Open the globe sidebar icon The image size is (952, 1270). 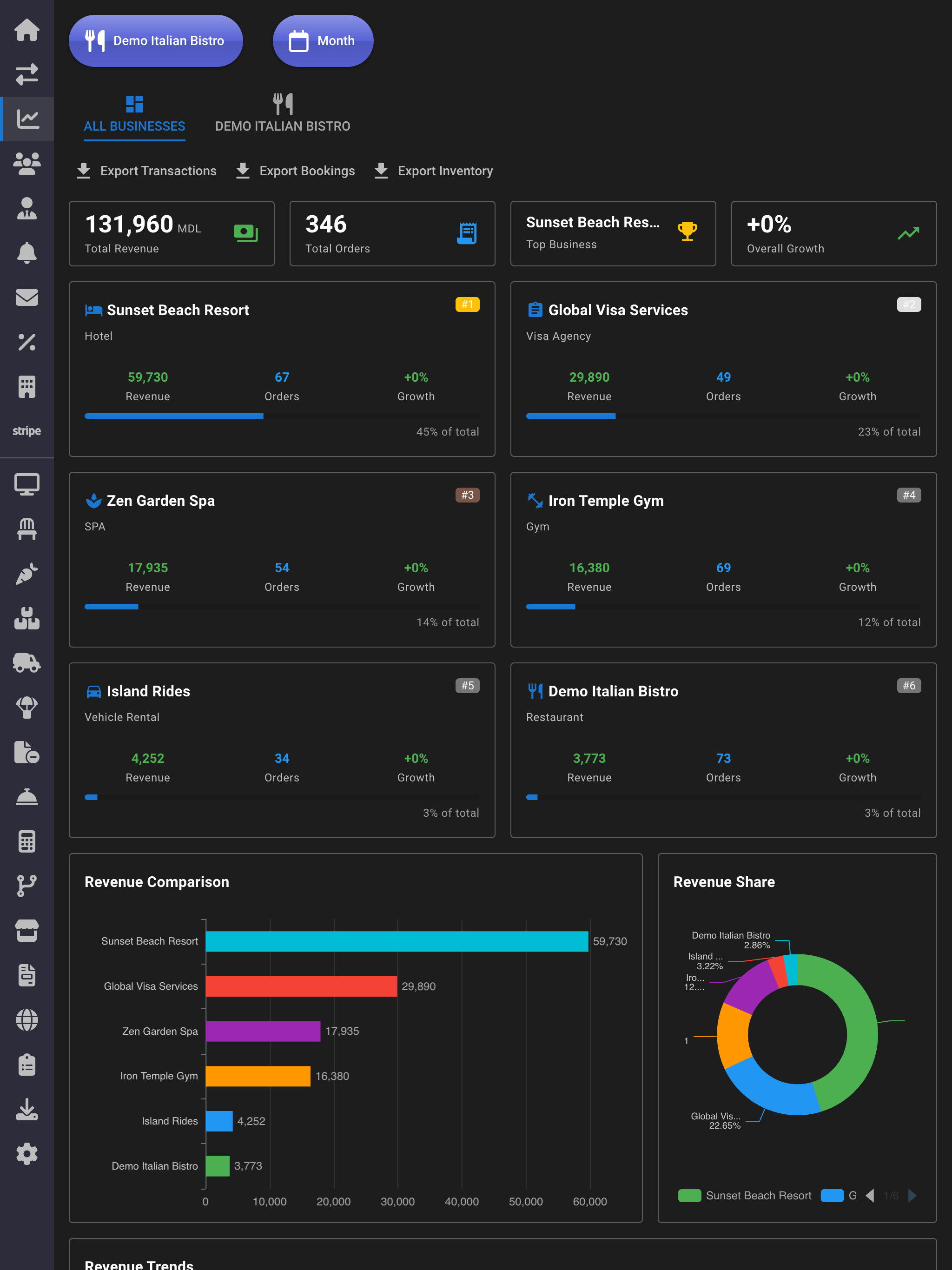27,1020
